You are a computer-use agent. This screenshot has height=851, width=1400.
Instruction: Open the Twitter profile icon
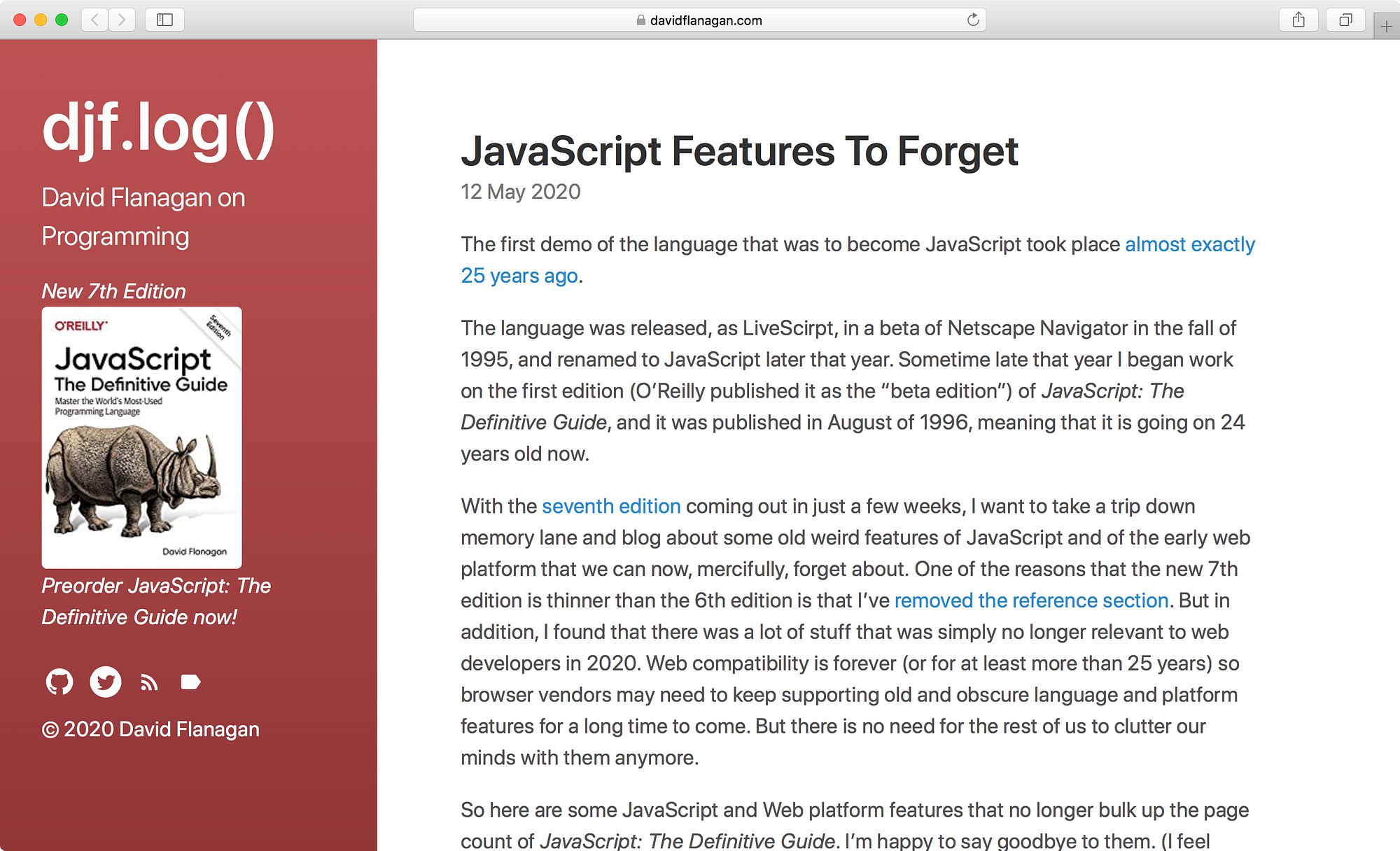click(x=106, y=682)
